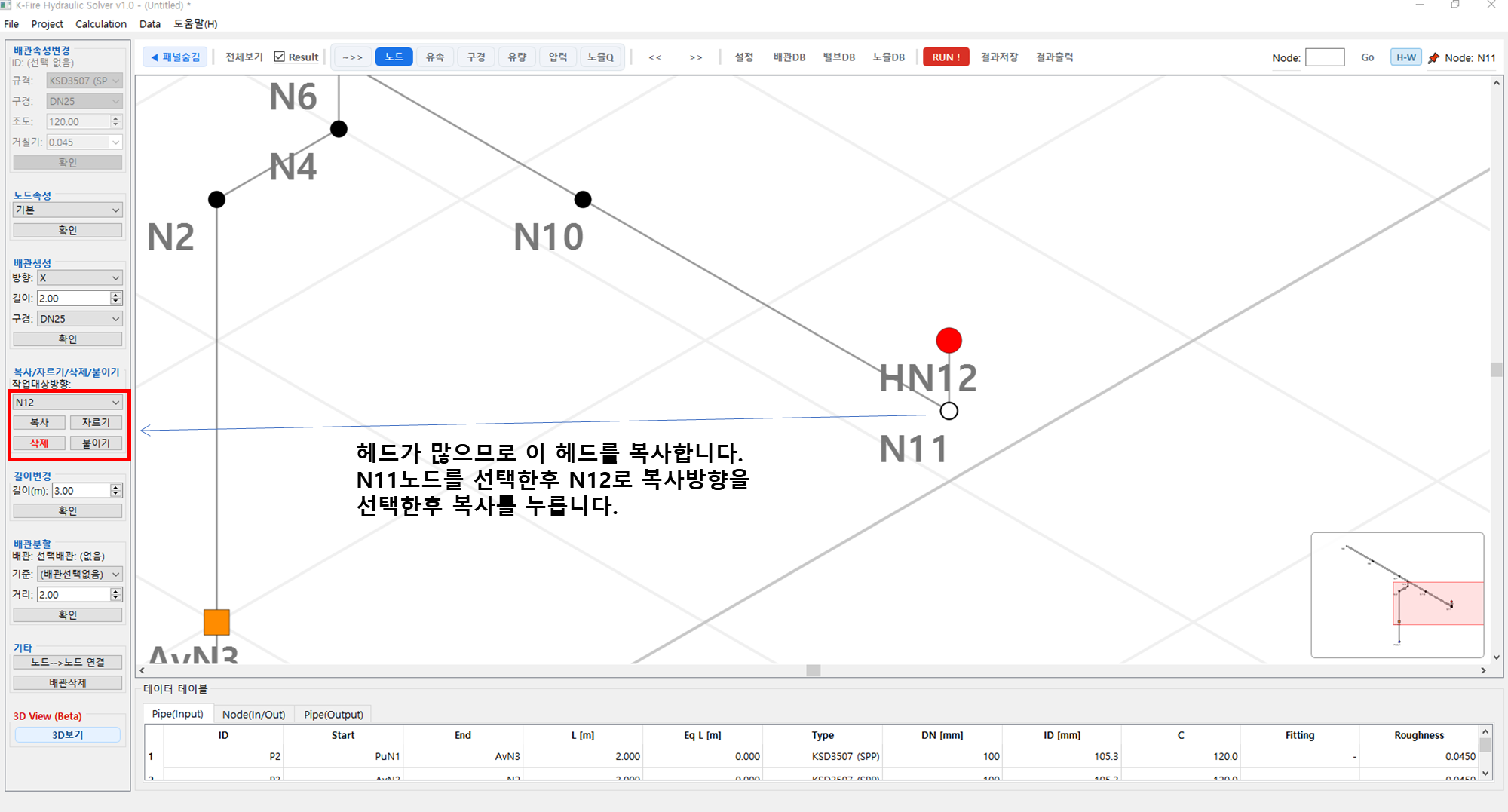The height and width of the screenshot is (812, 1508).
Task: Select the orange AvN3 valve square
Action: [216, 622]
